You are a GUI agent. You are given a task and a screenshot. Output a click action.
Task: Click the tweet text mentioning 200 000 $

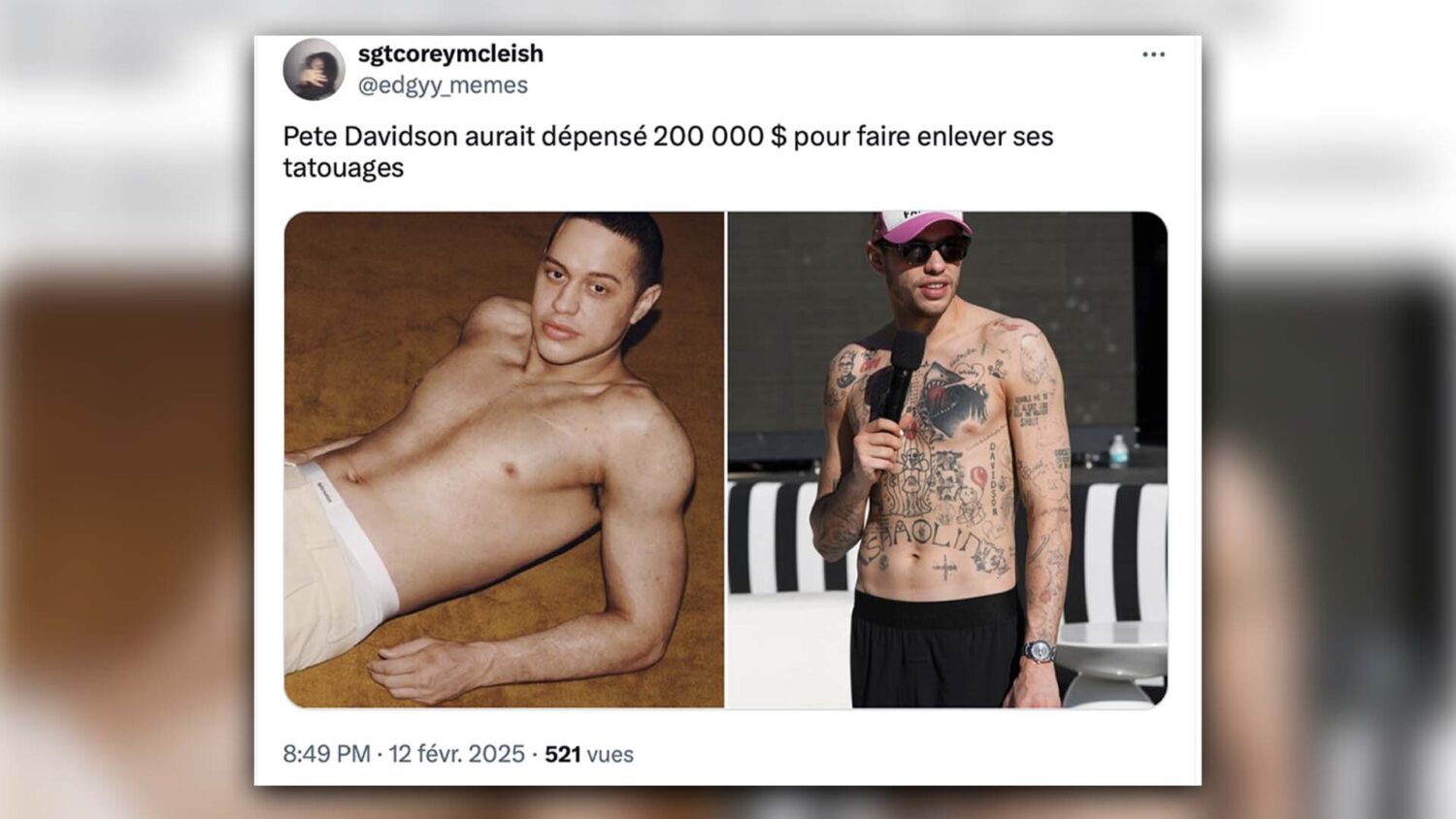coord(668,151)
